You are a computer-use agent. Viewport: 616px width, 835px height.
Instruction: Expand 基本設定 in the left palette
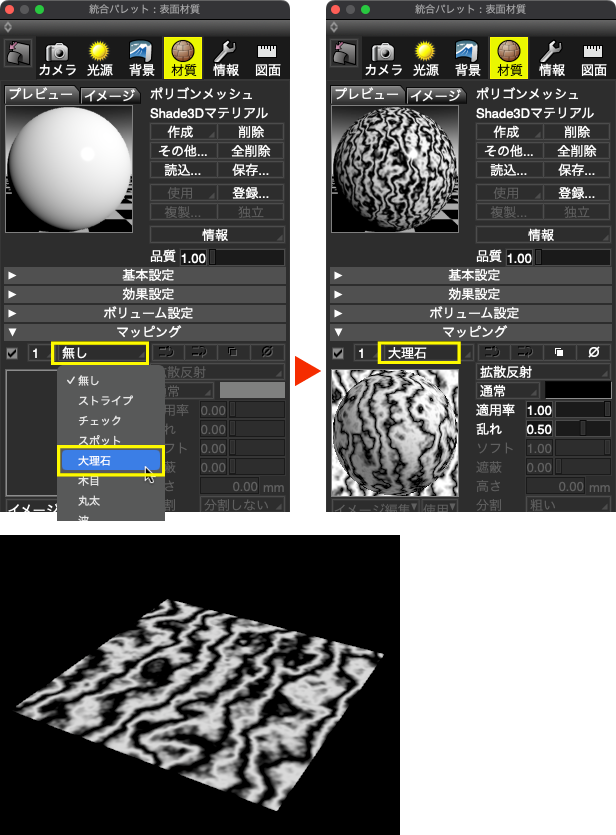click(12, 275)
